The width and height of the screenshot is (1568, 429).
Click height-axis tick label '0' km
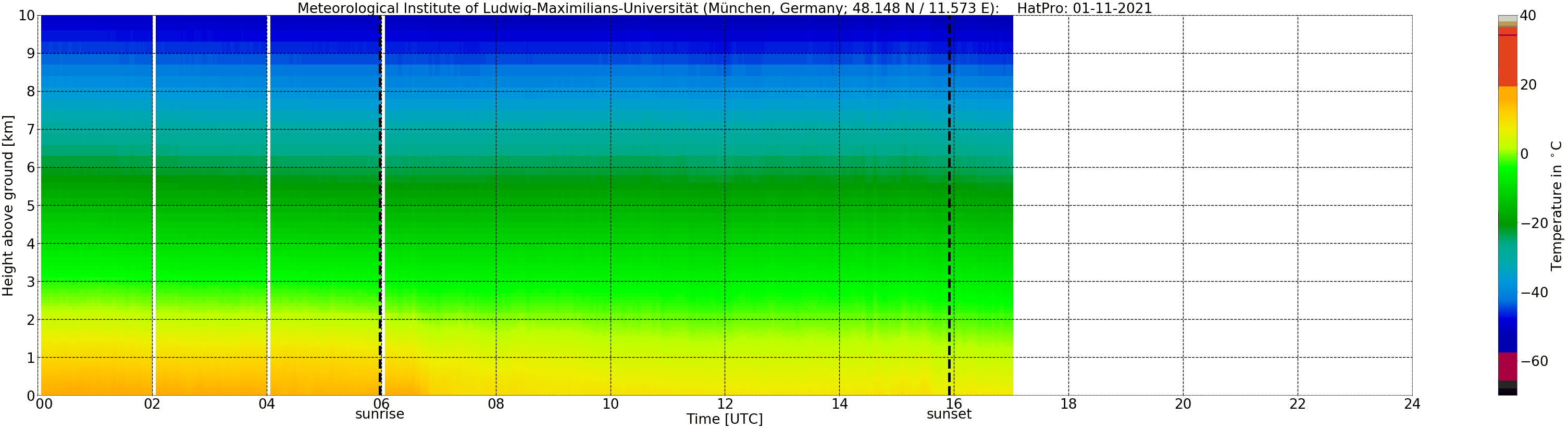pyautogui.click(x=30, y=396)
